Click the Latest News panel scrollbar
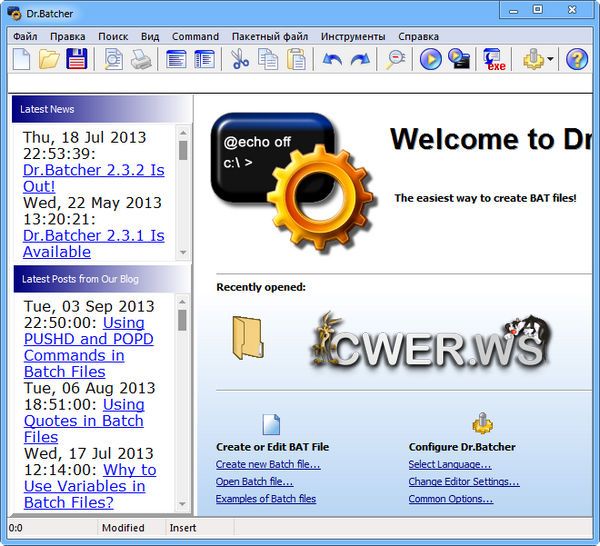Viewport: 600px width, 546px height. click(183, 190)
